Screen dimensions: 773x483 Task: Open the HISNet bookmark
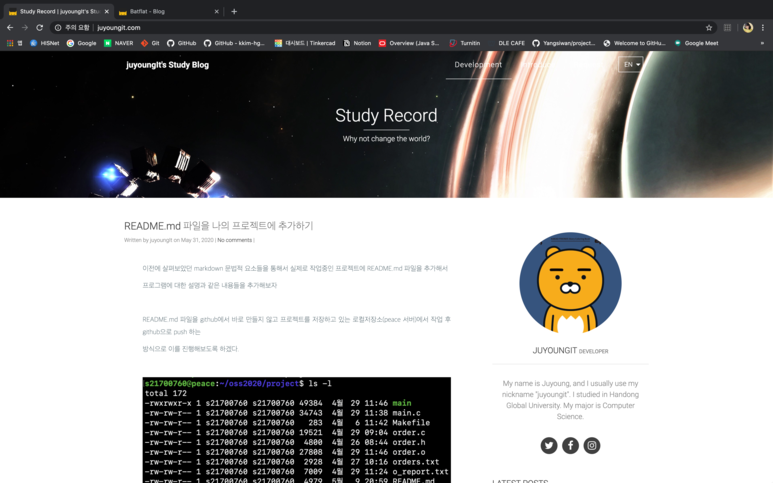click(x=44, y=43)
